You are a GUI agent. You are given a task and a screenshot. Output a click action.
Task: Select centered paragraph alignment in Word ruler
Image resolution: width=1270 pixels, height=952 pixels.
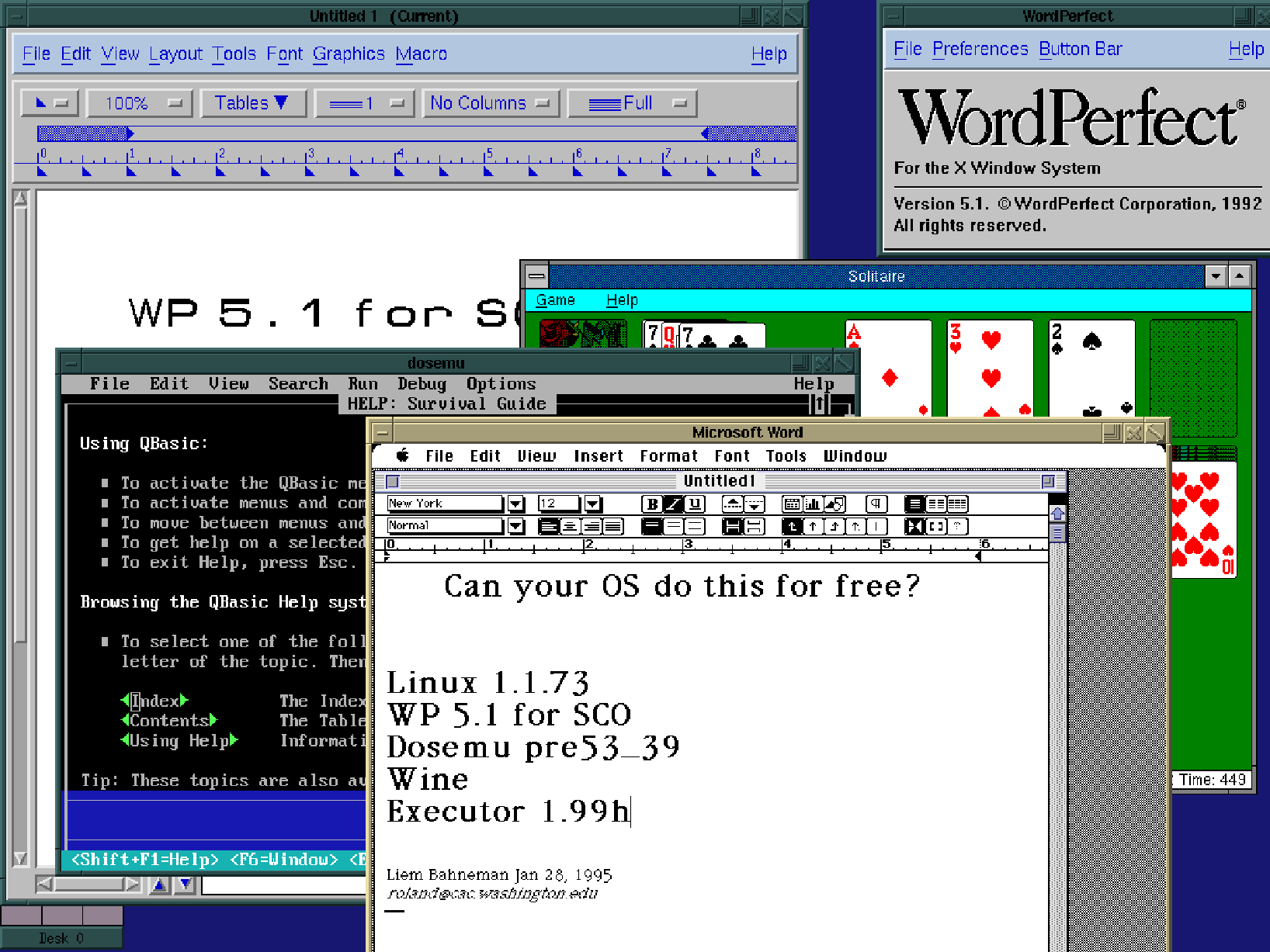click(x=570, y=527)
